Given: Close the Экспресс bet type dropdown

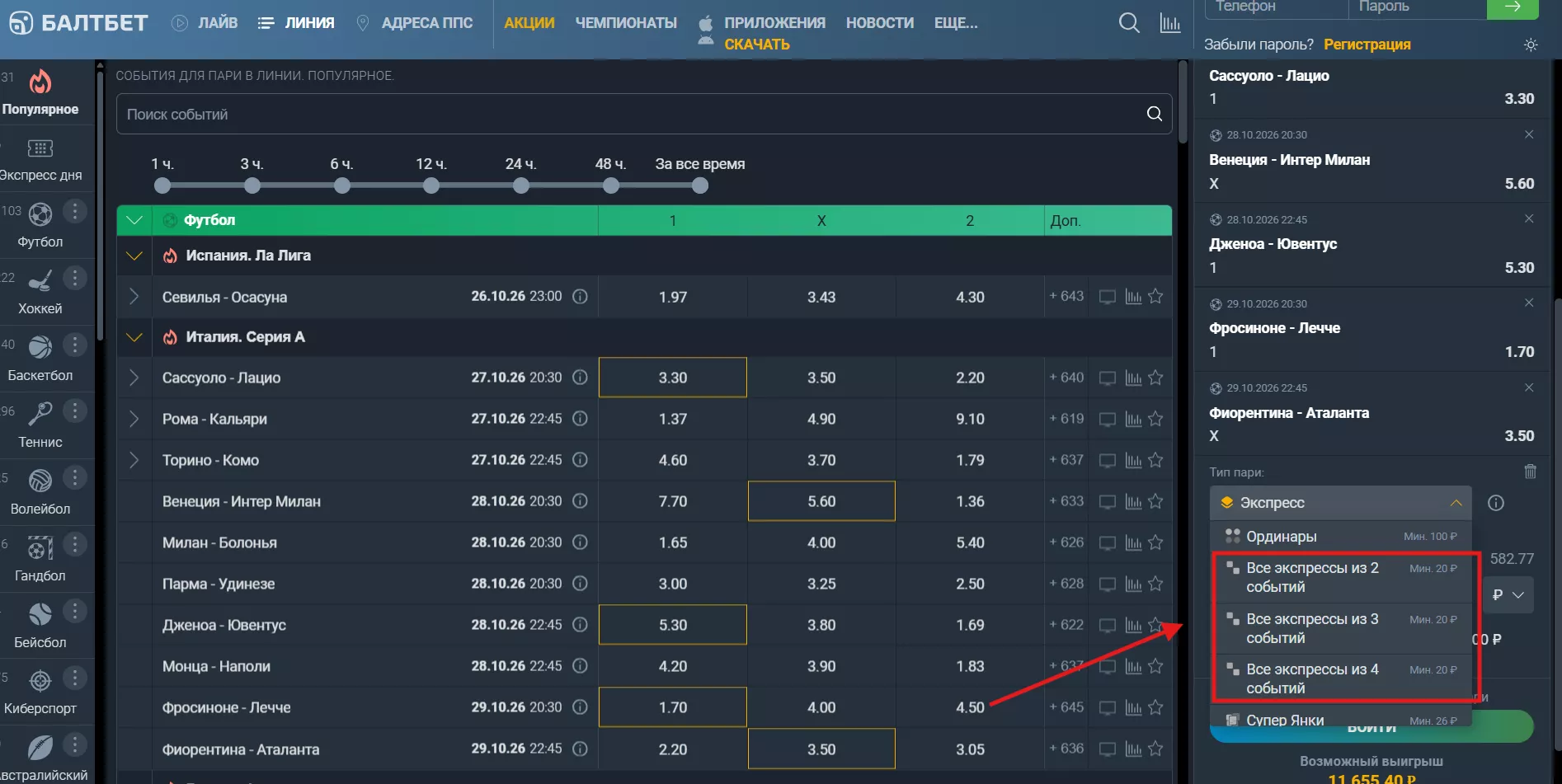Looking at the screenshot, I should click(x=1340, y=503).
